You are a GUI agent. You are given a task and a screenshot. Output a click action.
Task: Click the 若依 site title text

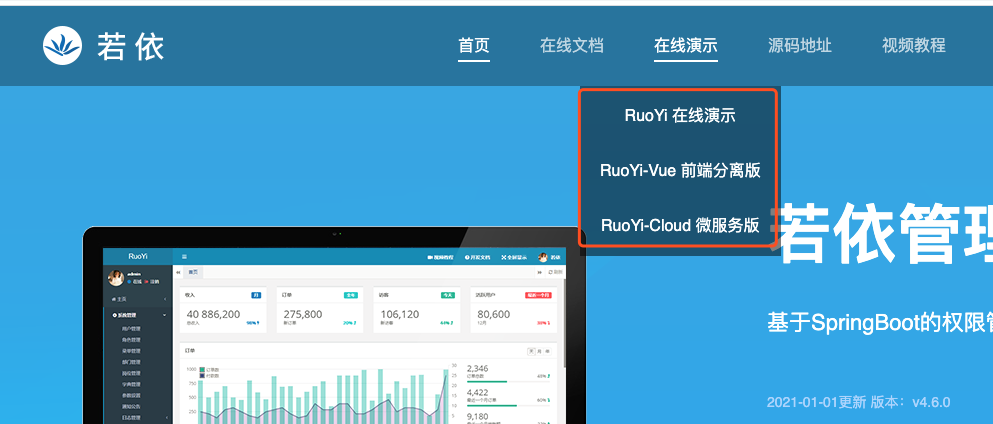tap(130, 47)
